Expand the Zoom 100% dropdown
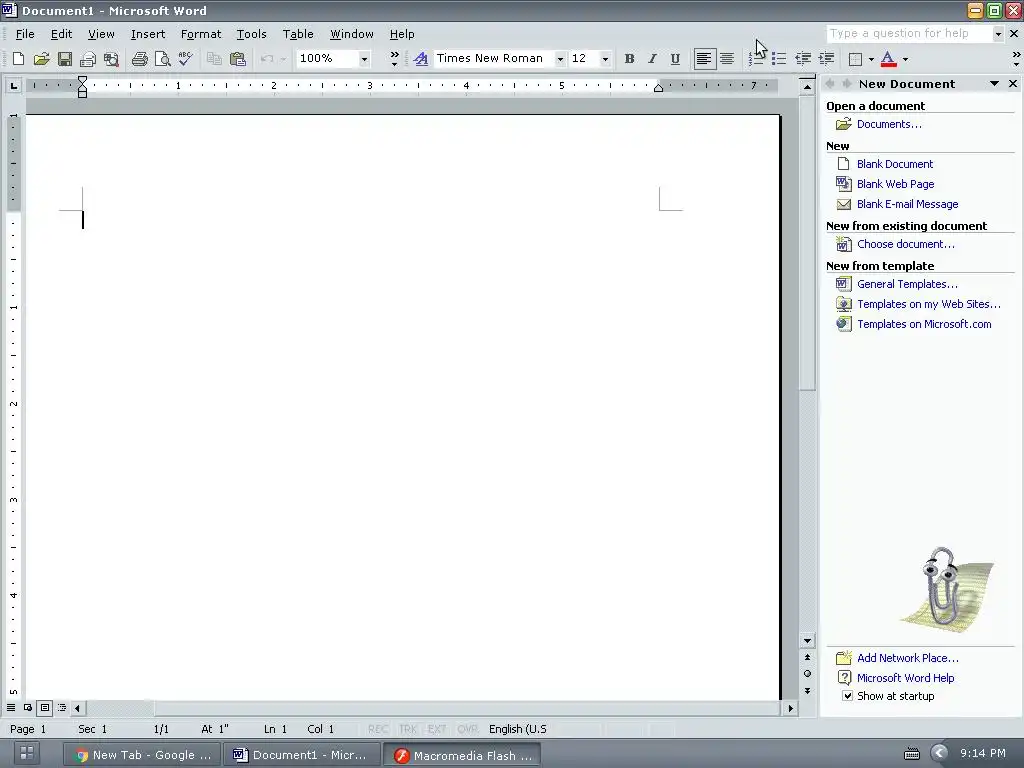This screenshot has width=1024, height=768. coord(364,59)
